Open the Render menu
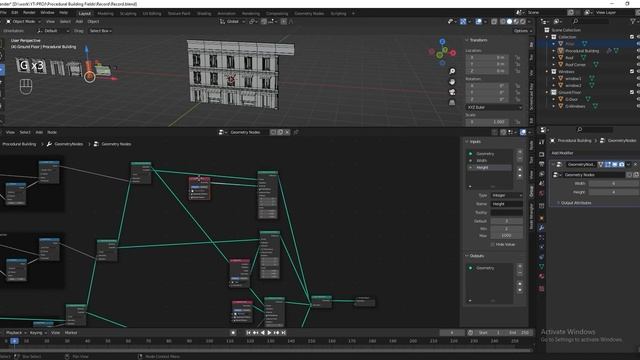Image resolution: width=640 pixels, height=360 pixels. click(x=29, y=13)
